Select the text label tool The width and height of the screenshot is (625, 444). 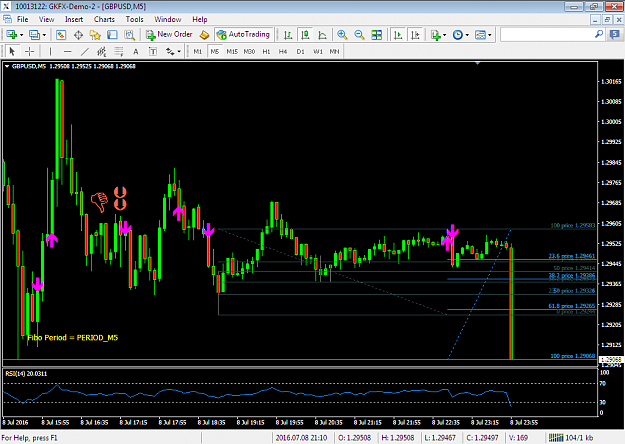click(x=153, y=51)
